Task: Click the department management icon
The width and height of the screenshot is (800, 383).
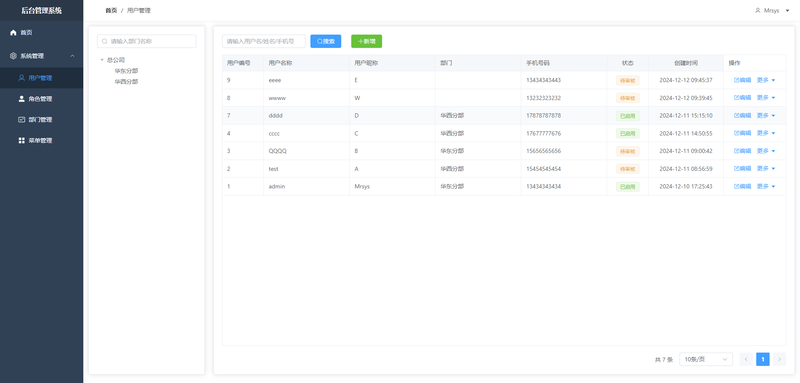Action: click(x=21, y=120)
